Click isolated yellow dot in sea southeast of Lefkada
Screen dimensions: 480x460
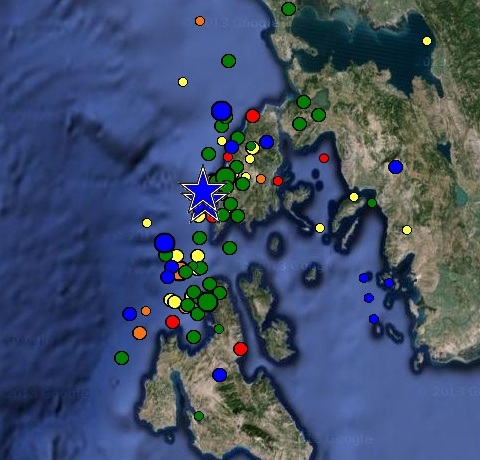pos(320,228)
